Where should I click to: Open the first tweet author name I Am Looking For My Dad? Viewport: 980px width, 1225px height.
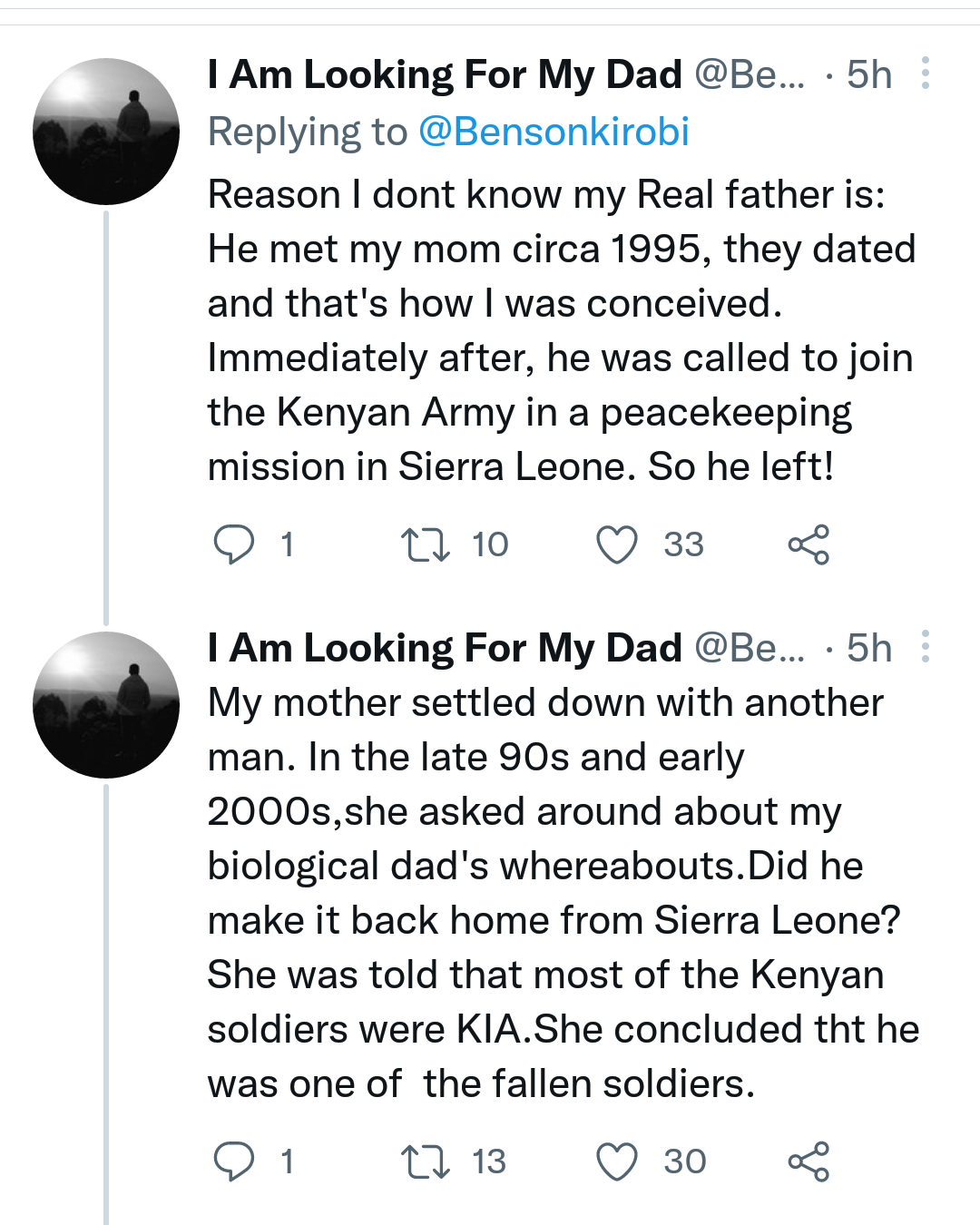click(445, 74)
